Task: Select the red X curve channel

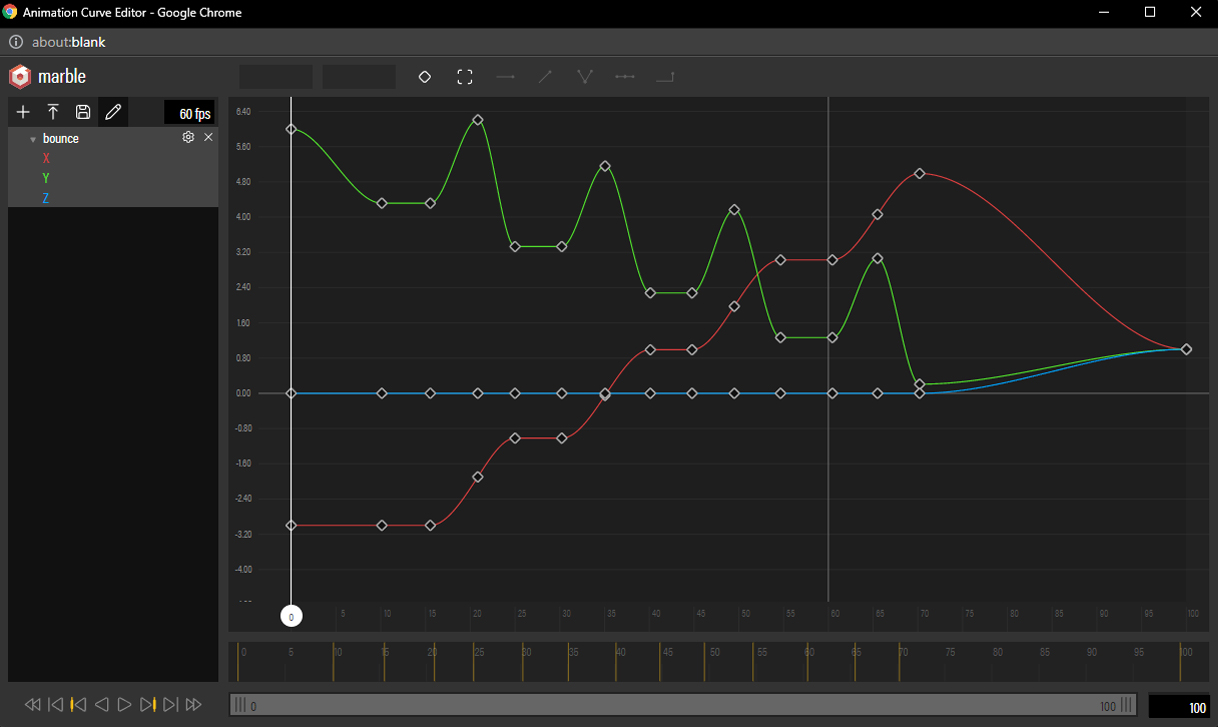Action: coord(46,158)
